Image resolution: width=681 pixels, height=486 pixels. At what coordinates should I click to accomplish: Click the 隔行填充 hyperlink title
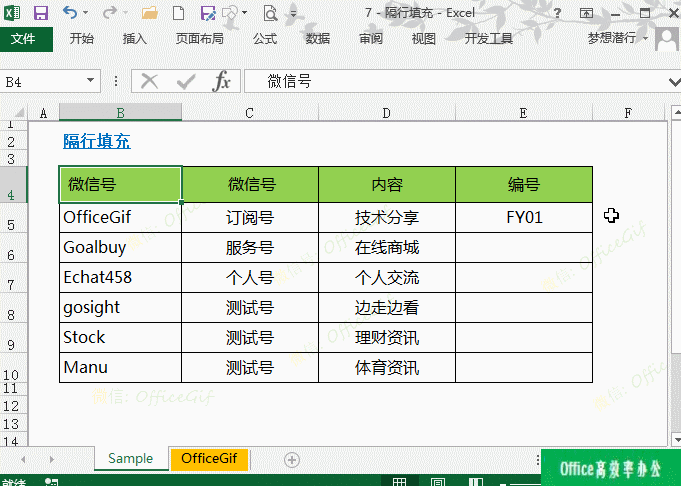pos(97,141)
